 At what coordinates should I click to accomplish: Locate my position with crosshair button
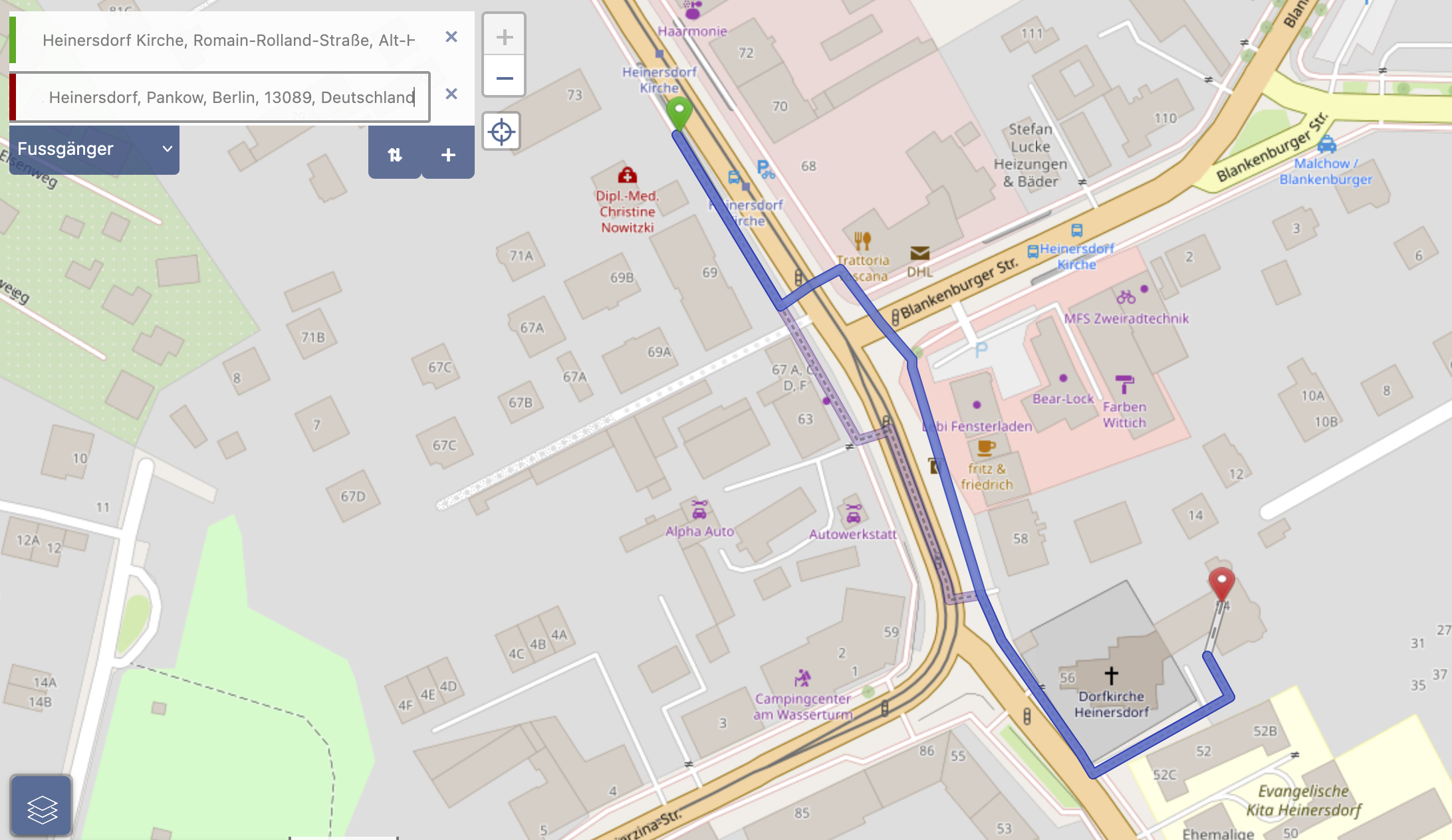(x=501, y=132)
